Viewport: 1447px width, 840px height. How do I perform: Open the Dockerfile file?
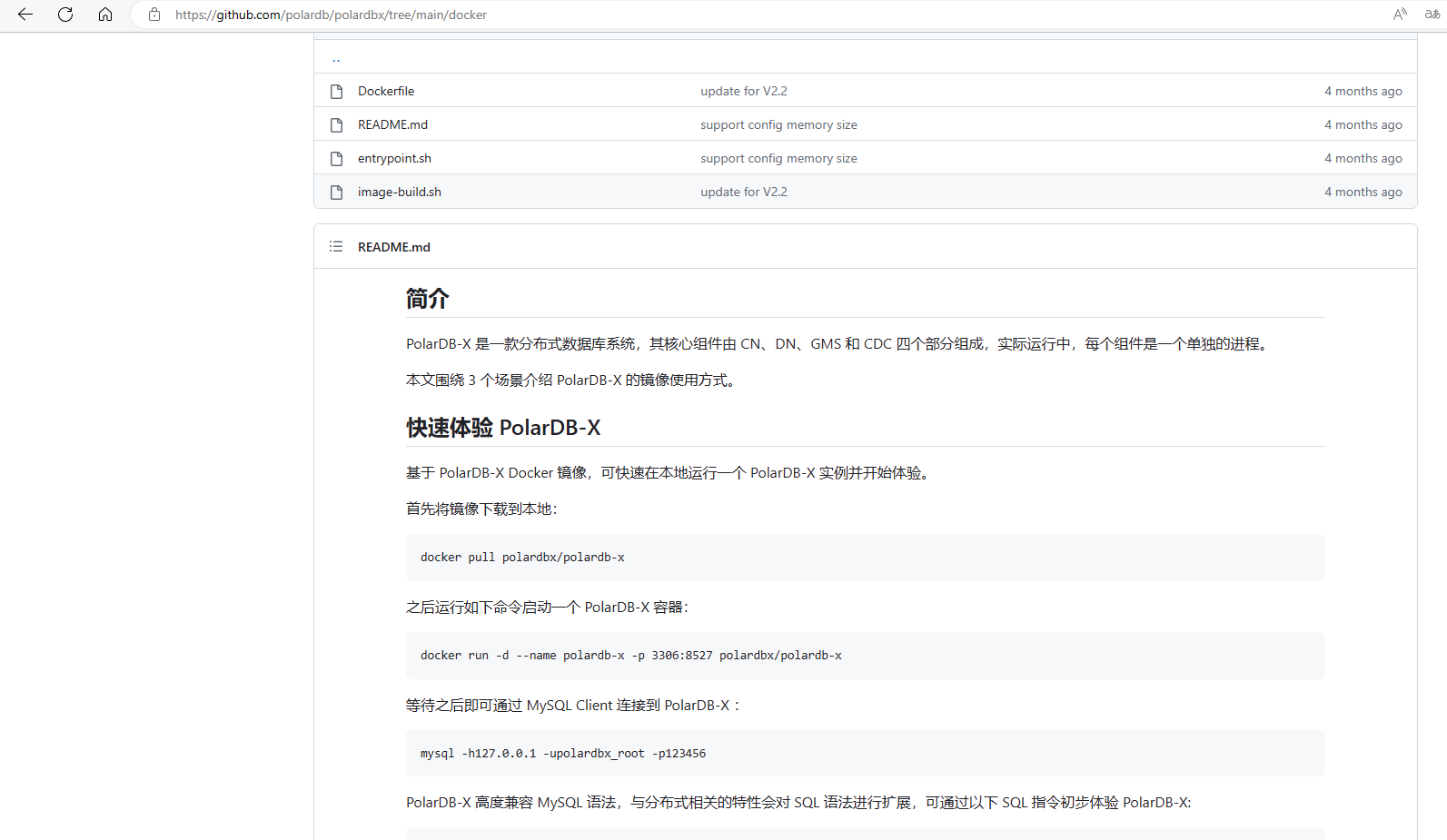386,91
